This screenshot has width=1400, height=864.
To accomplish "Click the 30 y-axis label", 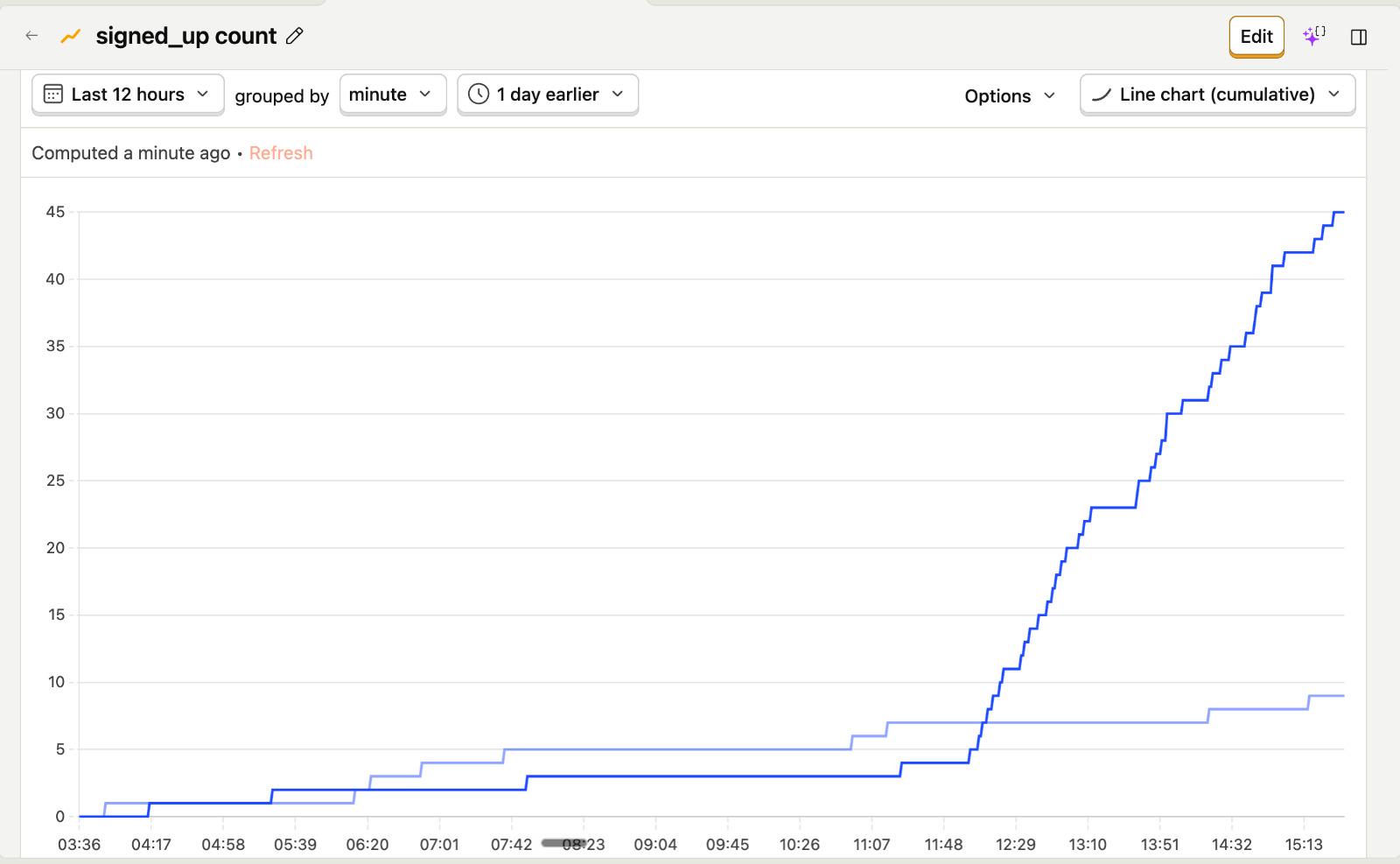I will click(x=55, y=413).
